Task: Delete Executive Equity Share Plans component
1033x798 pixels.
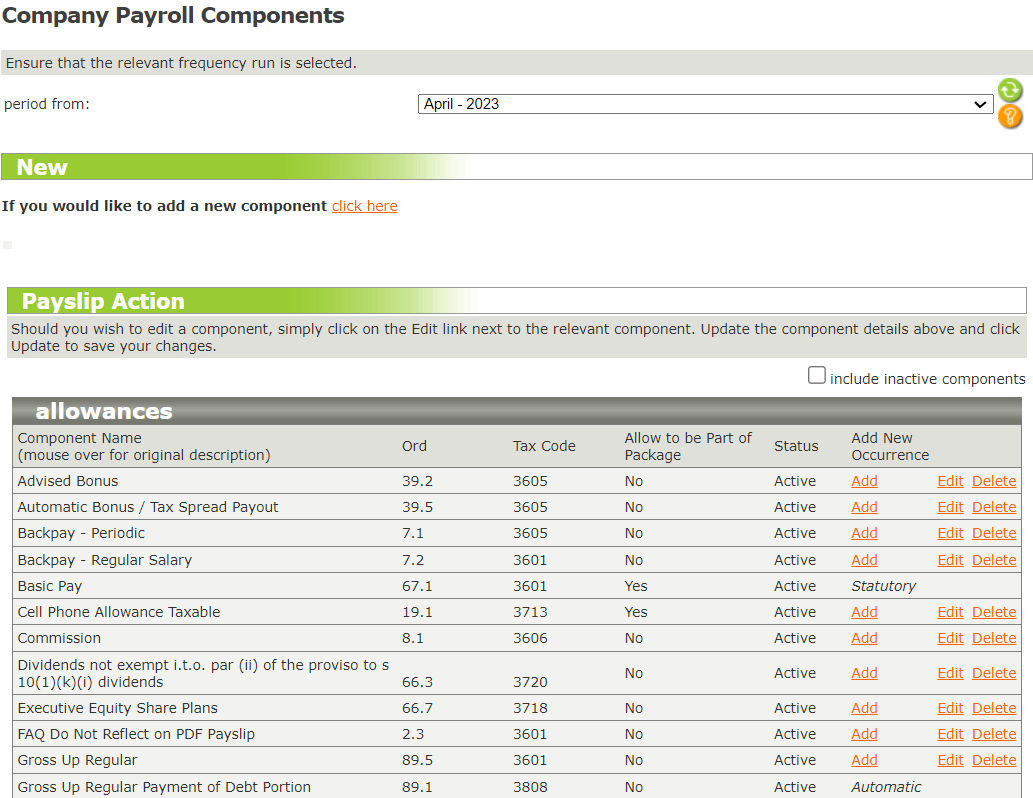Action: 993,708
